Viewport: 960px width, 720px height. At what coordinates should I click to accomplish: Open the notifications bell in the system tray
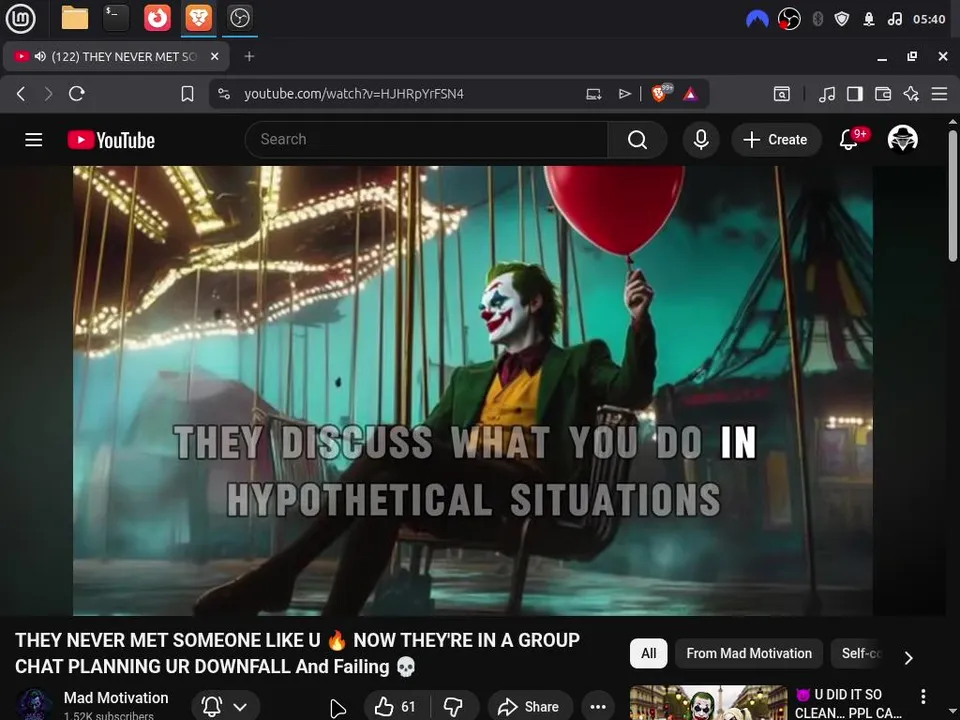[x=869, y=20]
